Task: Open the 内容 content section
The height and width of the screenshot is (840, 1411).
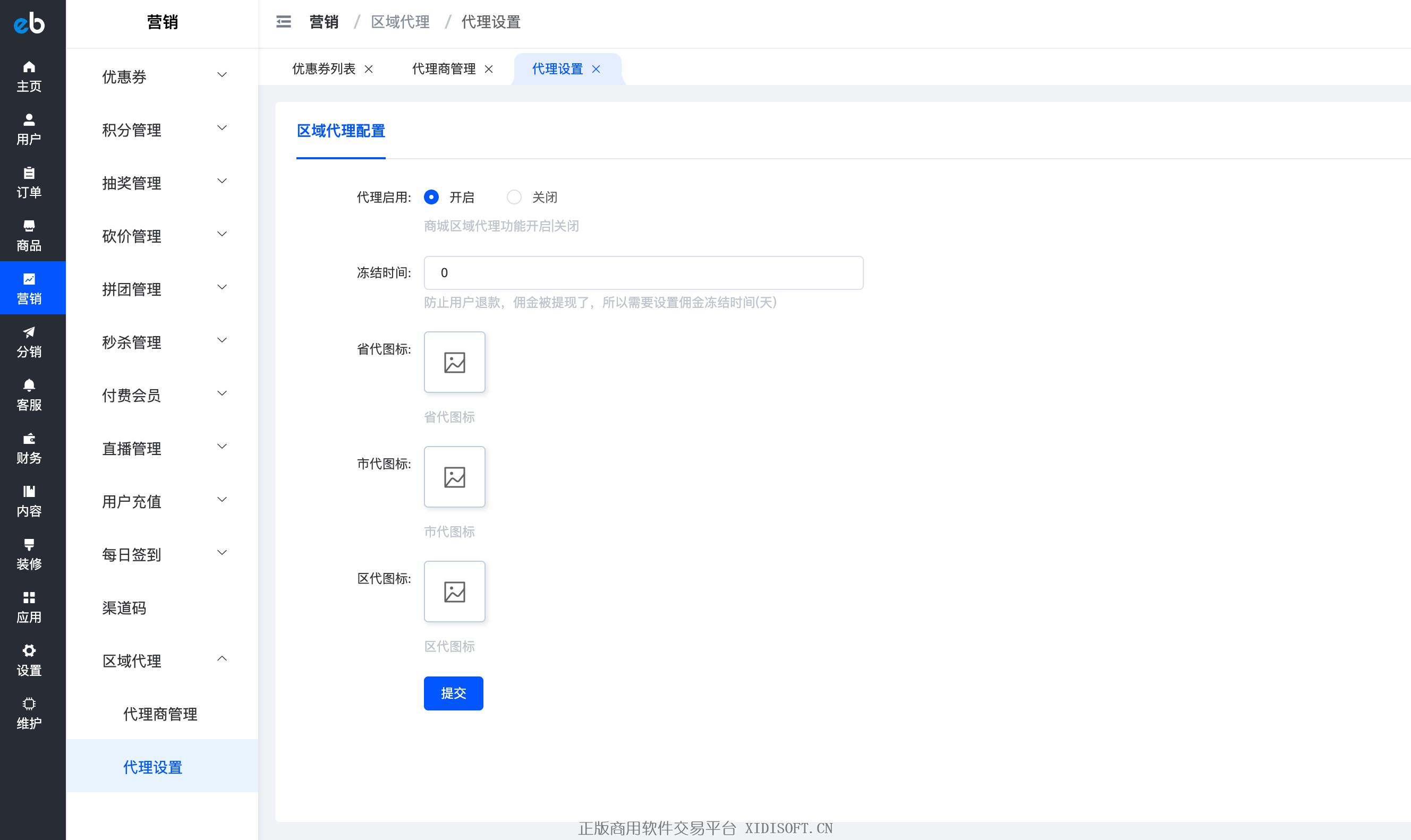Action: [29, 501]
